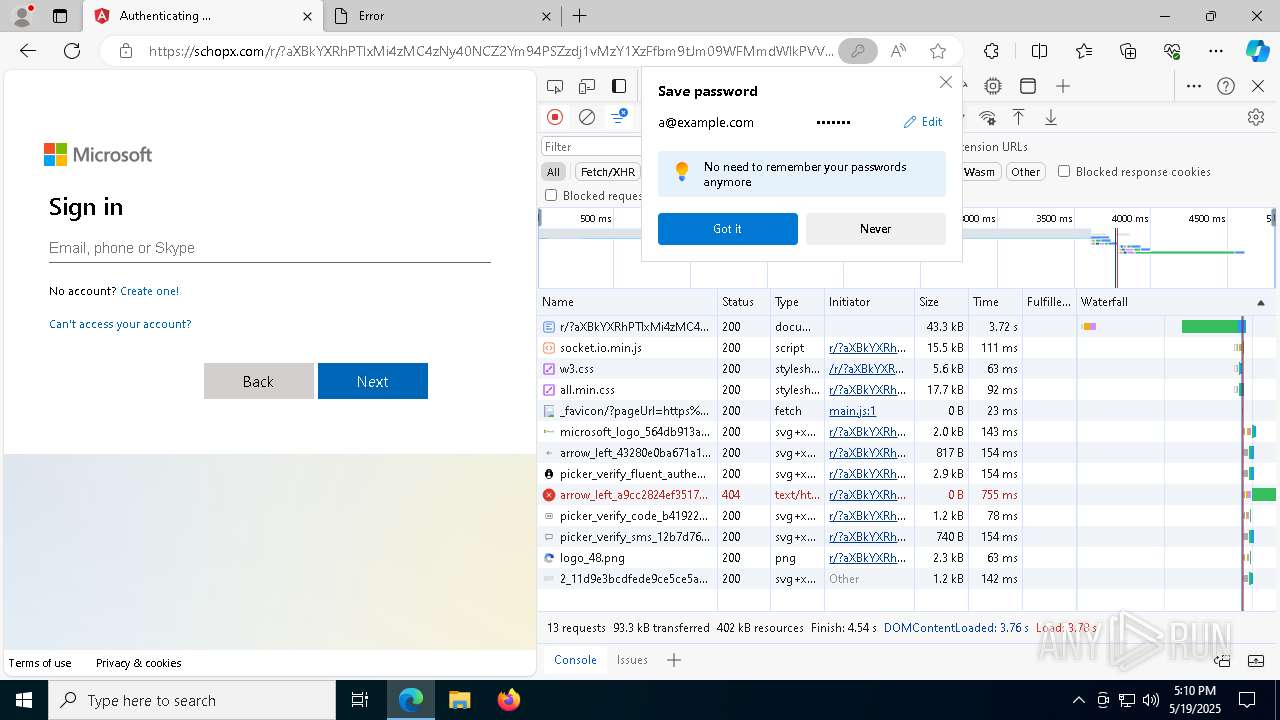Open DevTools customize menu ellipsis
Viewport: 1280px width, 720px height.
pyautogui.click(x=1194, y=87)
